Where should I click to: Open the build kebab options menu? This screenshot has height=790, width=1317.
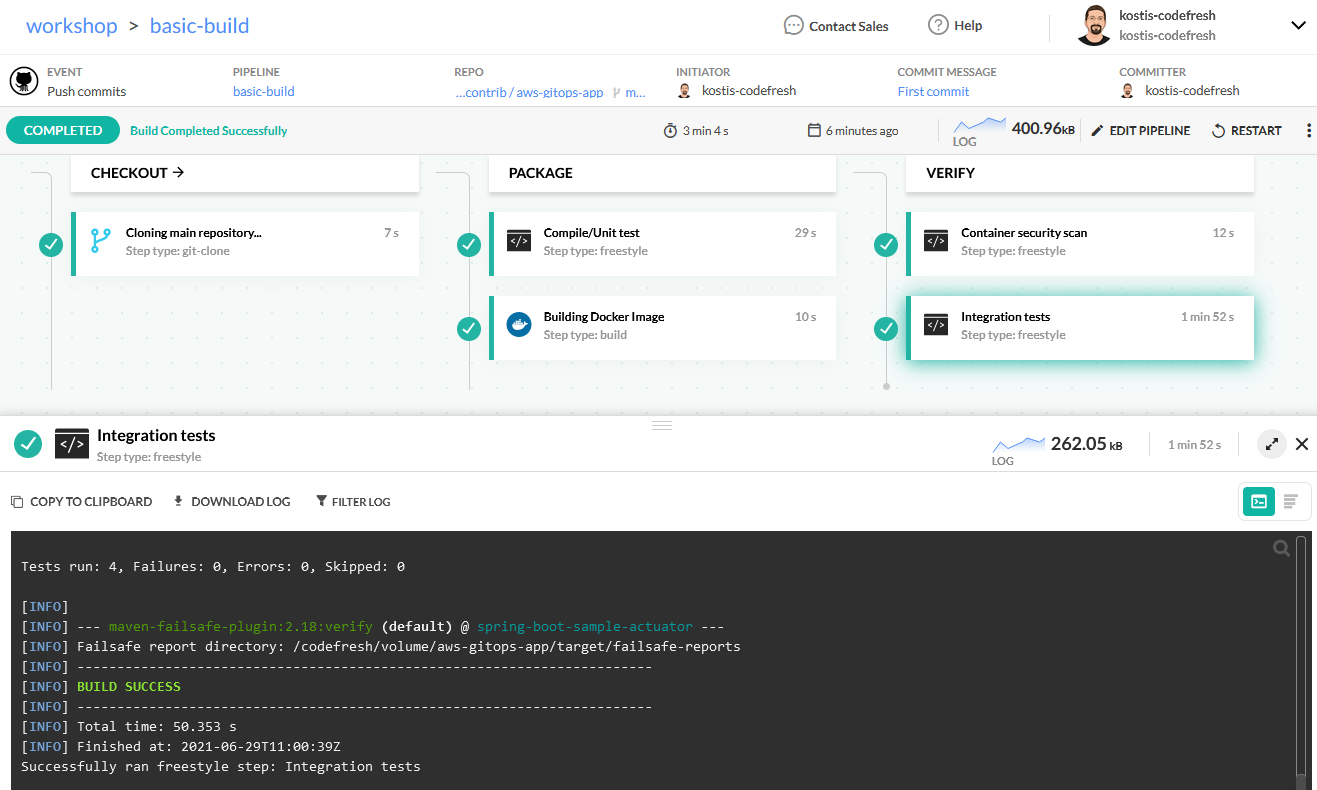click(x=1308, y=131)
